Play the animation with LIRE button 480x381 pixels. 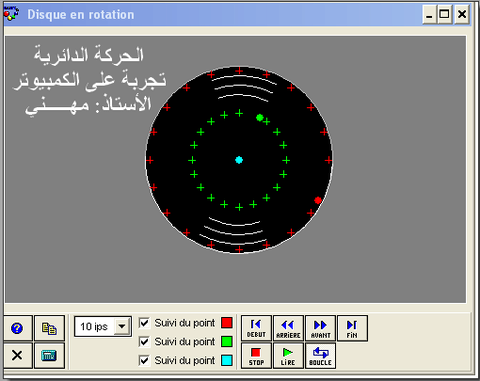click(x=288, y=356)
